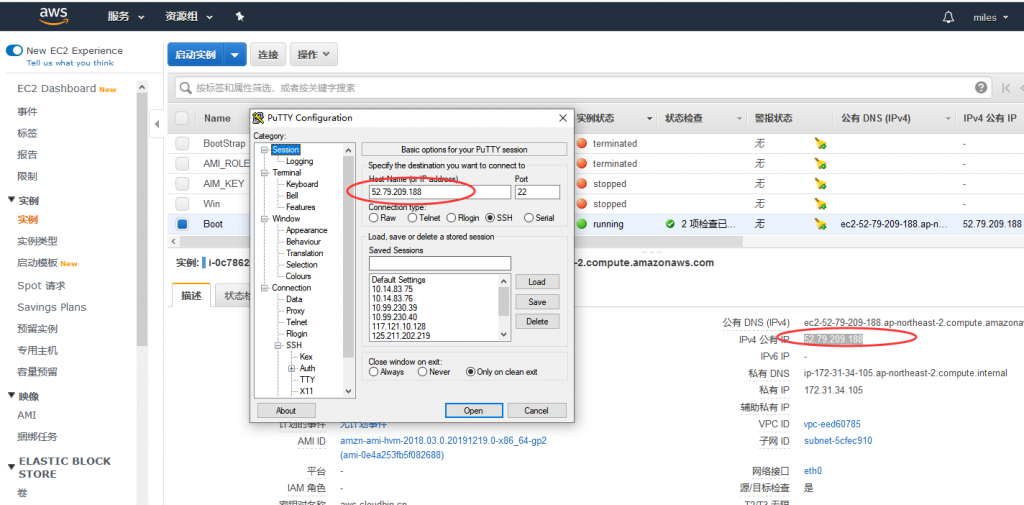Toggle the New EC2 Experience switch
Image resolution: width=1024 pixels, height=505 pixels.
pos(14,50)
